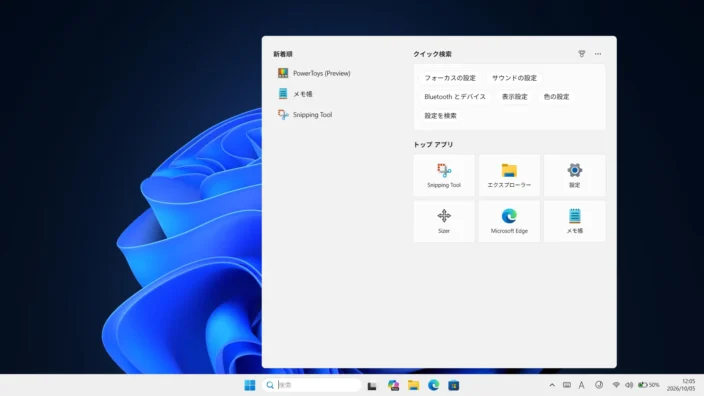
Task: Open the clock showing 12:05
Action: [x=681, y=385]
